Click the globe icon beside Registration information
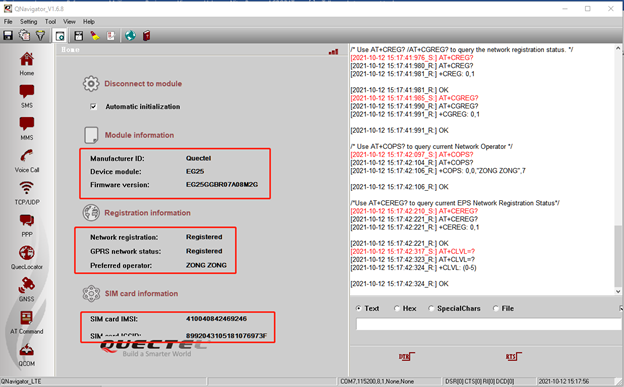Viewport: 624px width, 387px height. pos(91,213)
